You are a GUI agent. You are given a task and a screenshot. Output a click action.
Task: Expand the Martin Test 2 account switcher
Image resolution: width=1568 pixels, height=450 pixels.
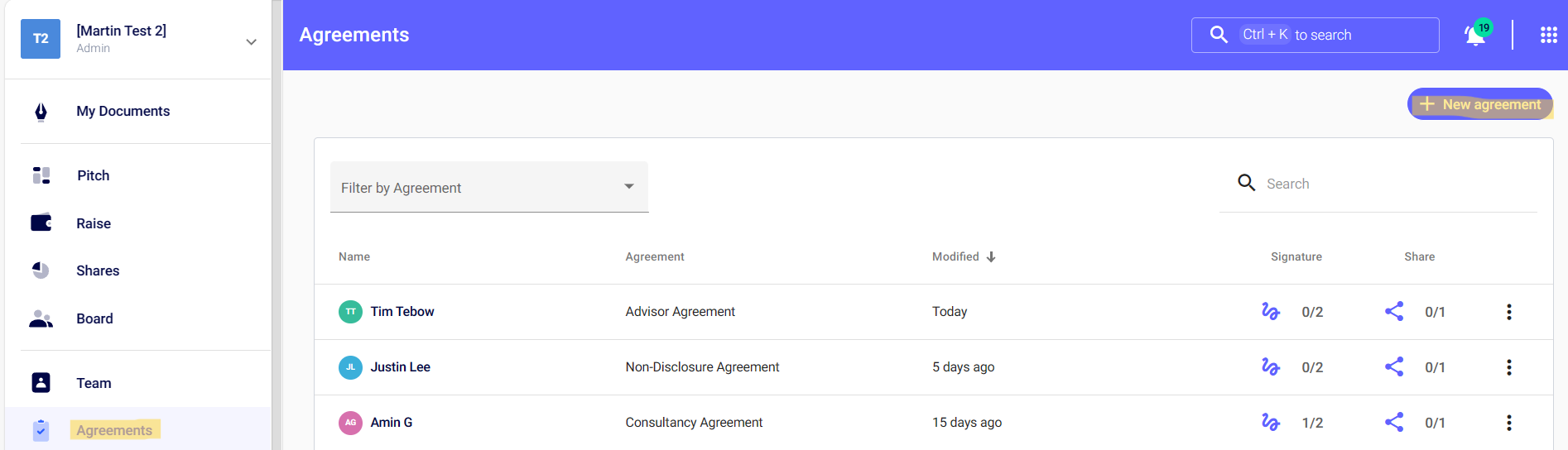[x=251, y=41]
